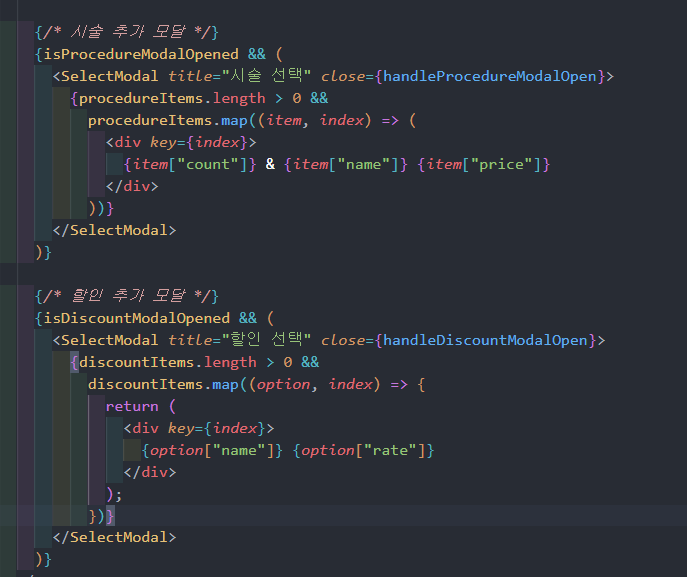Viewport: 687px width, 577px height.
Task: Click the isDiscountModalOpened variable
Action: pos(137,318)
